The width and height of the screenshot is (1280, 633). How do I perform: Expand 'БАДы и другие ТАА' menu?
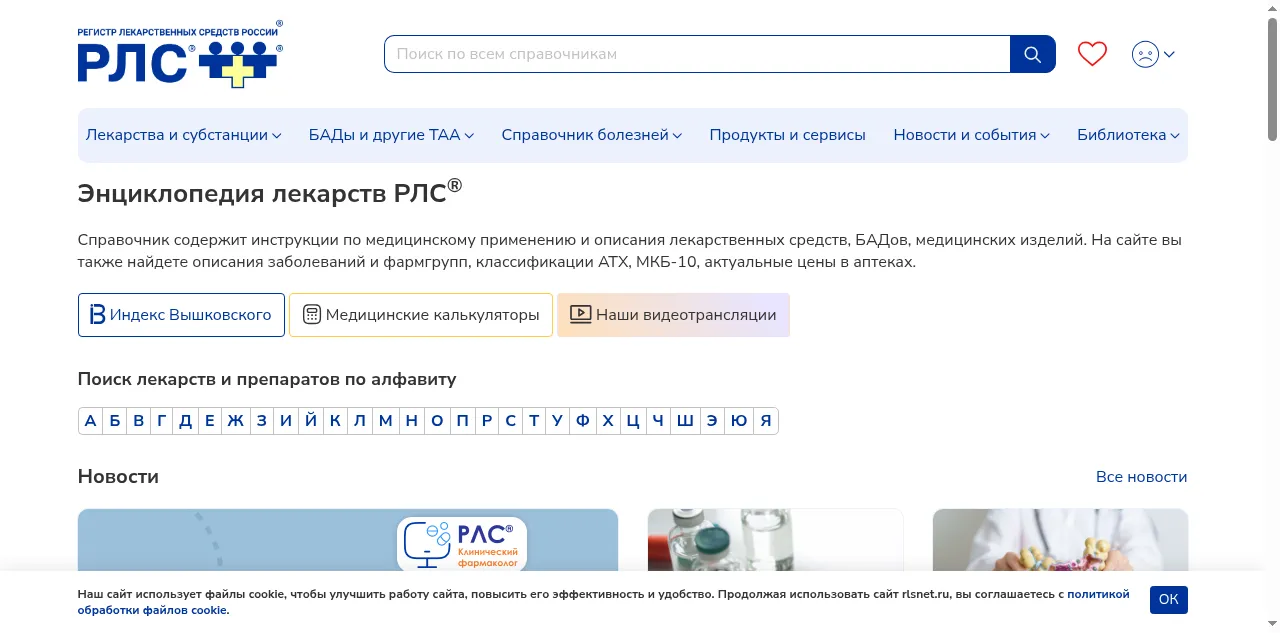click(x=391, y=135)
